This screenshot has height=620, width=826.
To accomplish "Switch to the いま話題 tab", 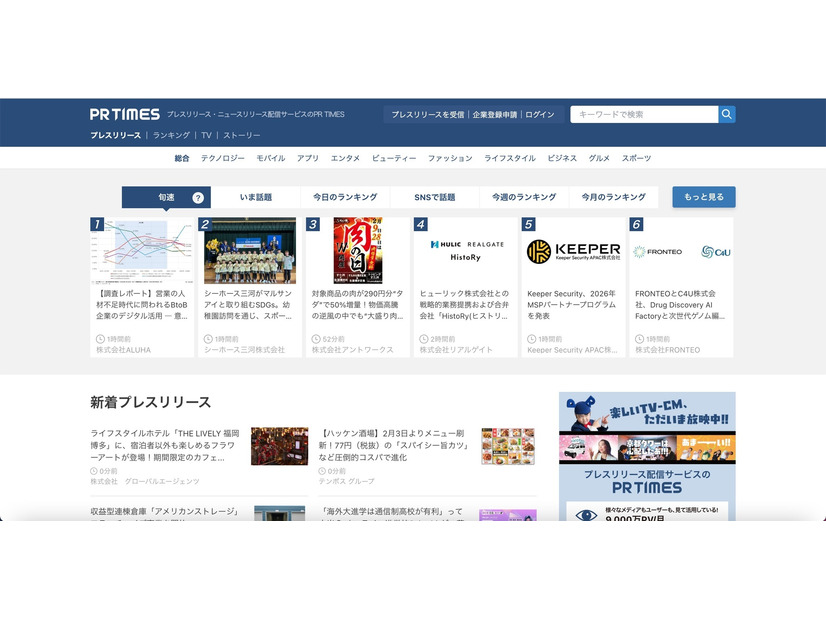I will click(x=255, y=197).
